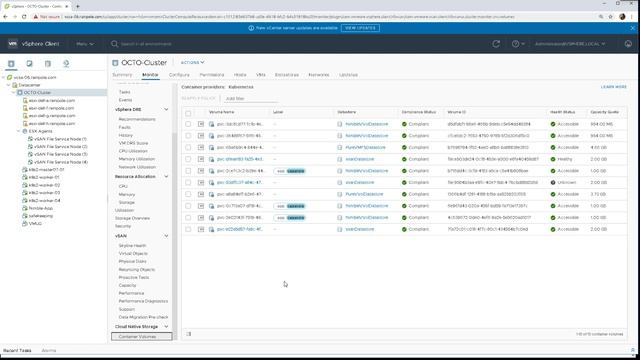The image size is (640, 360).
Task: Open the Menu dropdown in the header
Action: click(x=85, y=44)
